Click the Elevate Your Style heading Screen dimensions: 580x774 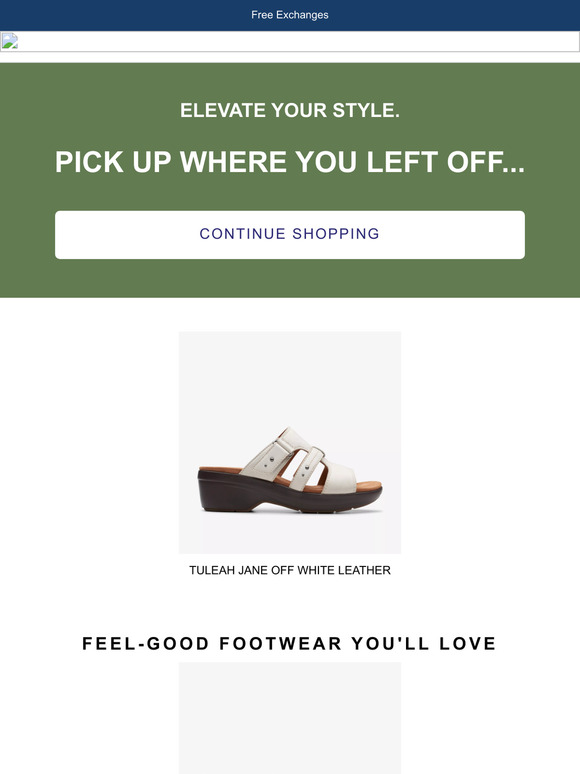pyautogui.click(x=290, y=110)
